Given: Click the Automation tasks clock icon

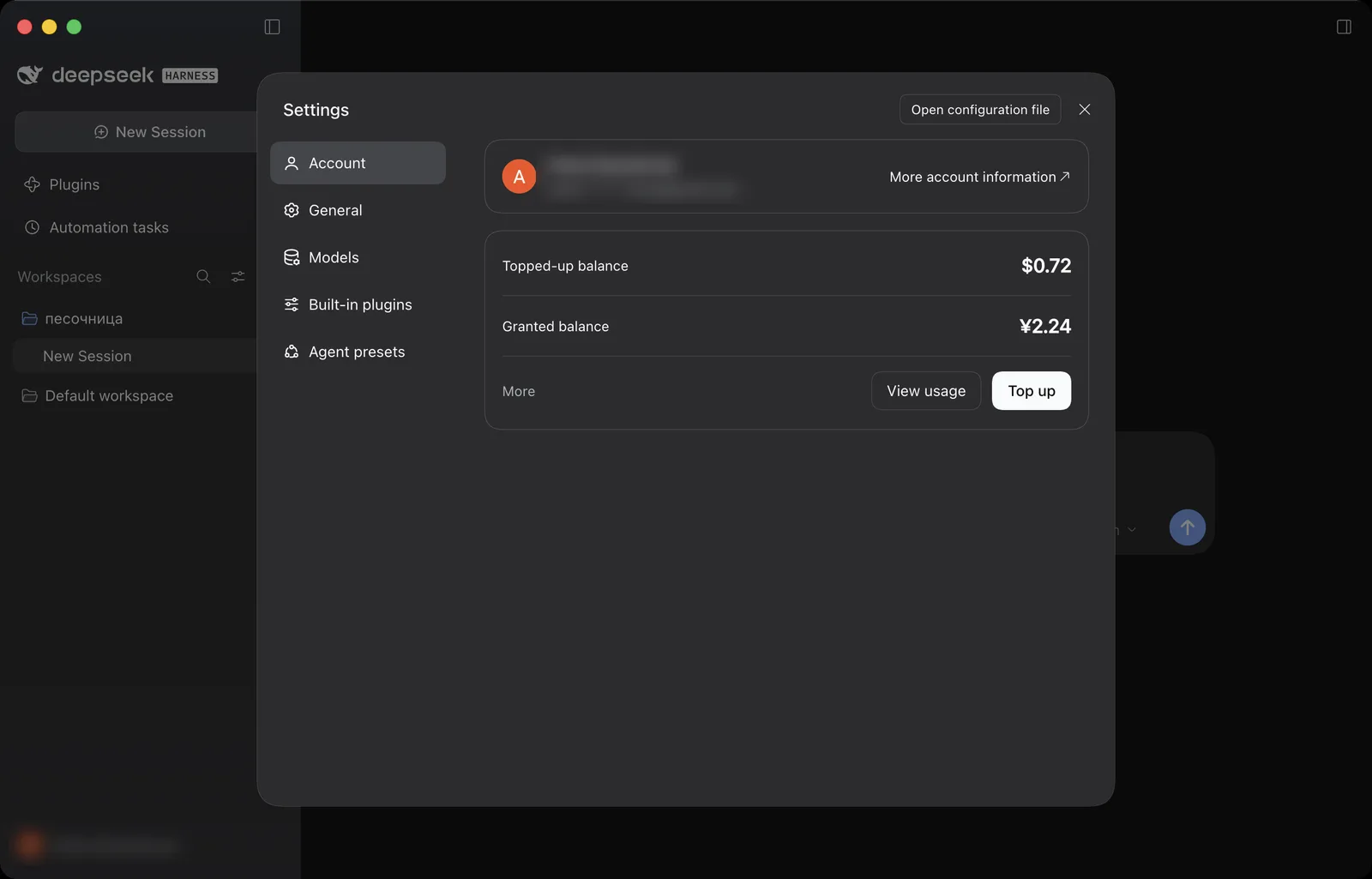Looking at the screenshot, I should (x=32, y=227).
